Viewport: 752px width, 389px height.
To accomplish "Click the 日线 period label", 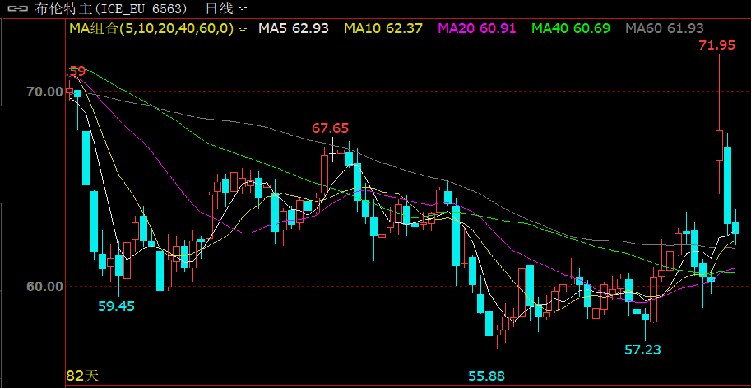I will (x=219, y=9).
